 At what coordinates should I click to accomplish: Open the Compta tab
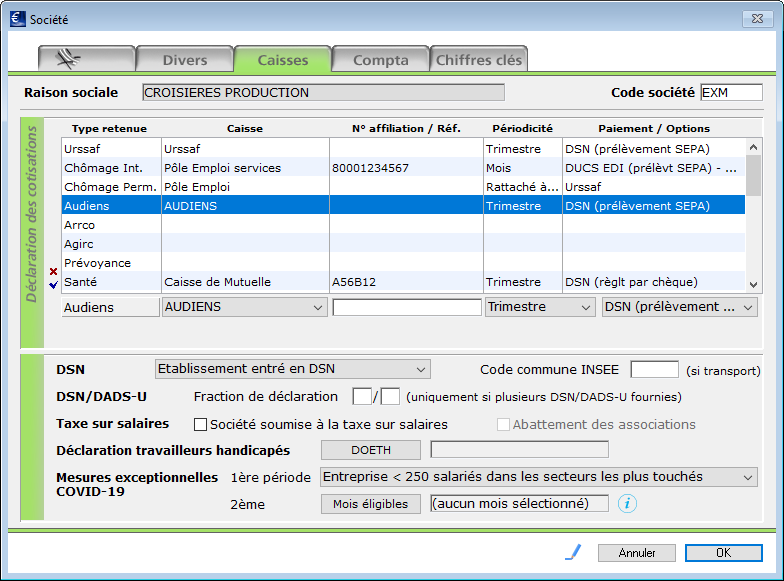(x=380, y=60)
